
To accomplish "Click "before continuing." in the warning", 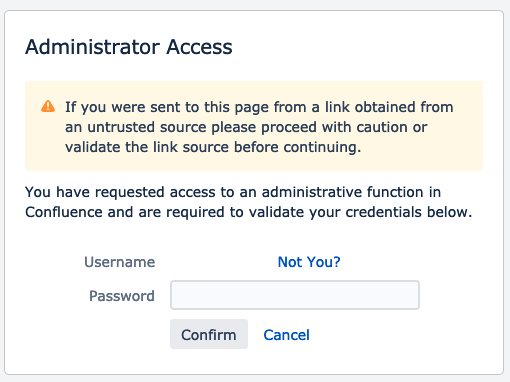I will (297, 147).
